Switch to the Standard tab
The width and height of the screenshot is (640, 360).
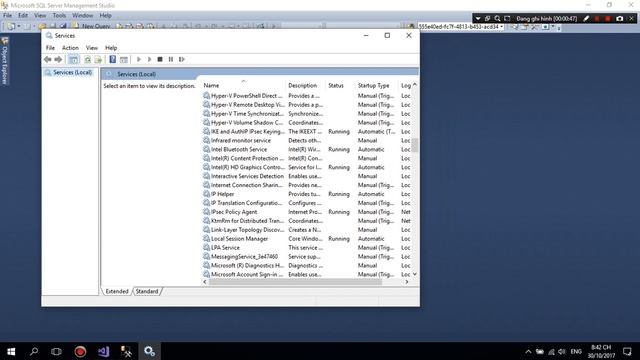[x=147, y=291]
